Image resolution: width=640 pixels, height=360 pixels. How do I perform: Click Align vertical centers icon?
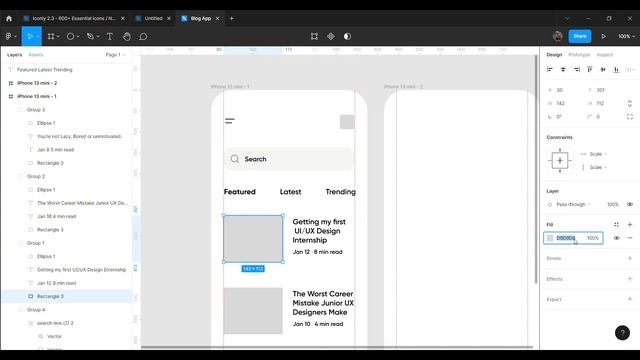(x=603, y=70)
